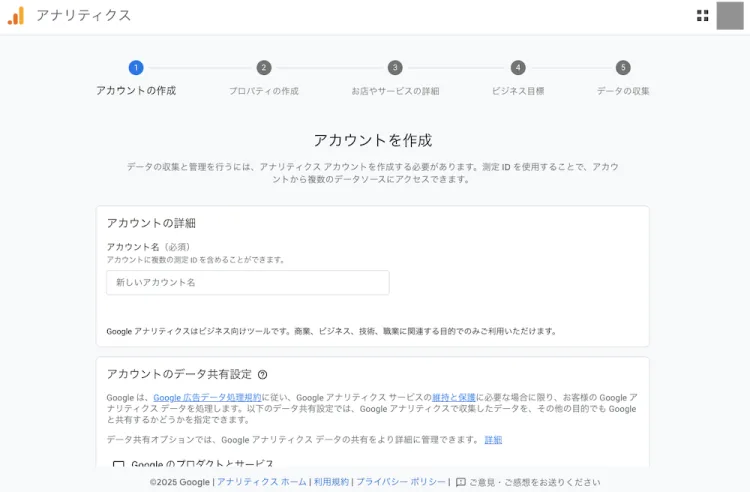
Task: Open the user account avatar
Action: coord(729,16)
